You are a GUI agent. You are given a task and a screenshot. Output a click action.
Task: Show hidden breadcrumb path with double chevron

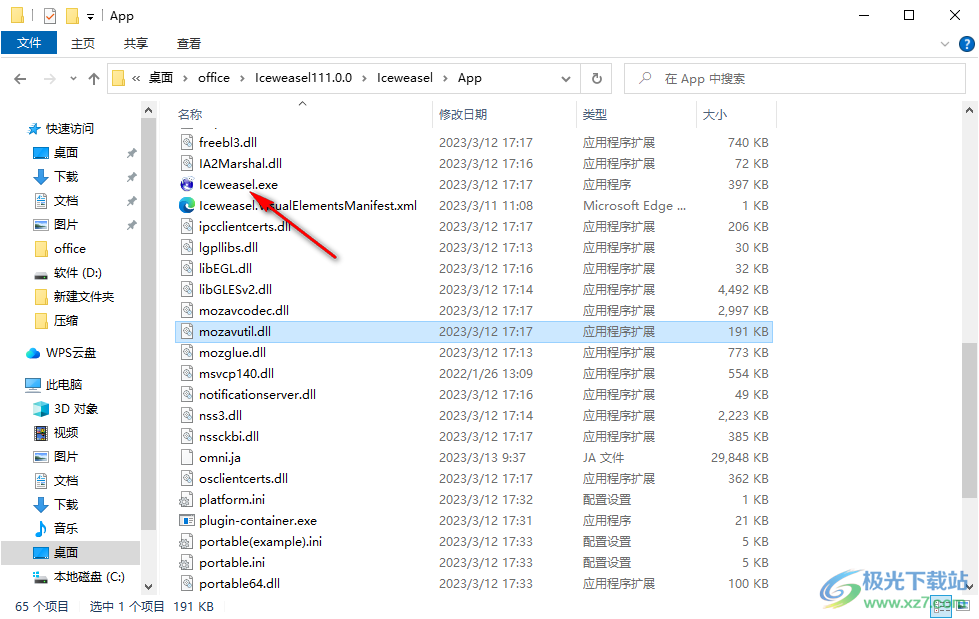coord(136,78)
